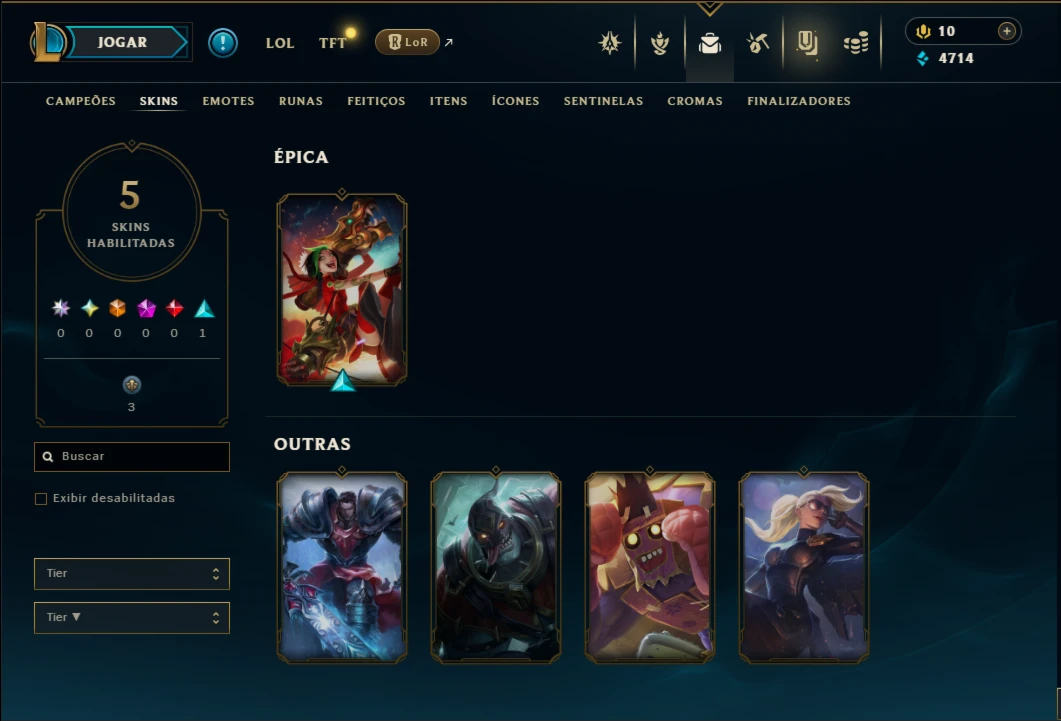The width and height of the screenshot is (1061, 721).
Task: Click the League of Legends logo icon
Action: coord(47,42)
